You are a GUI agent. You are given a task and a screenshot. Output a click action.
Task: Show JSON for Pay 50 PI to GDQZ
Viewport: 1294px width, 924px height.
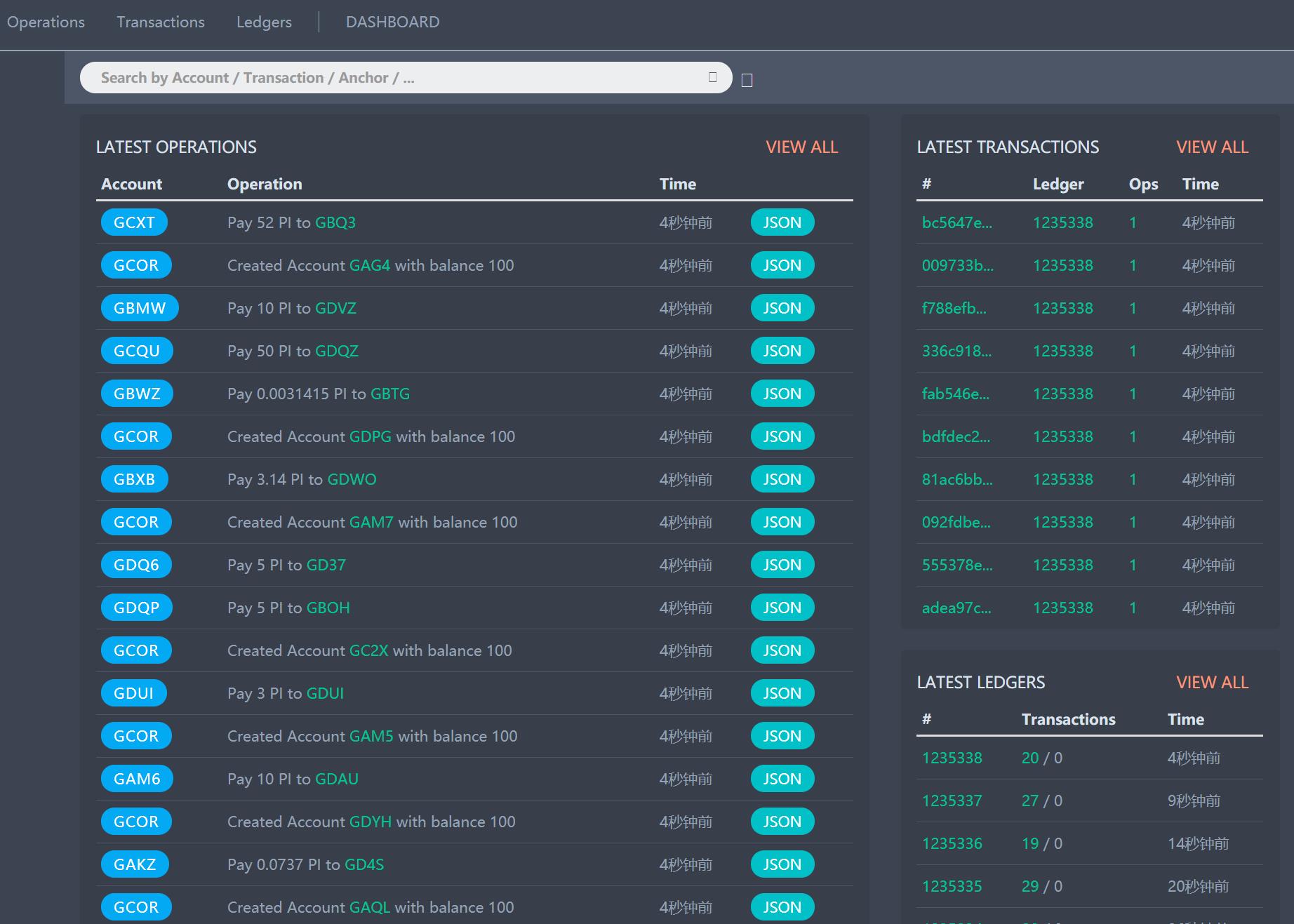click(782, 351)
